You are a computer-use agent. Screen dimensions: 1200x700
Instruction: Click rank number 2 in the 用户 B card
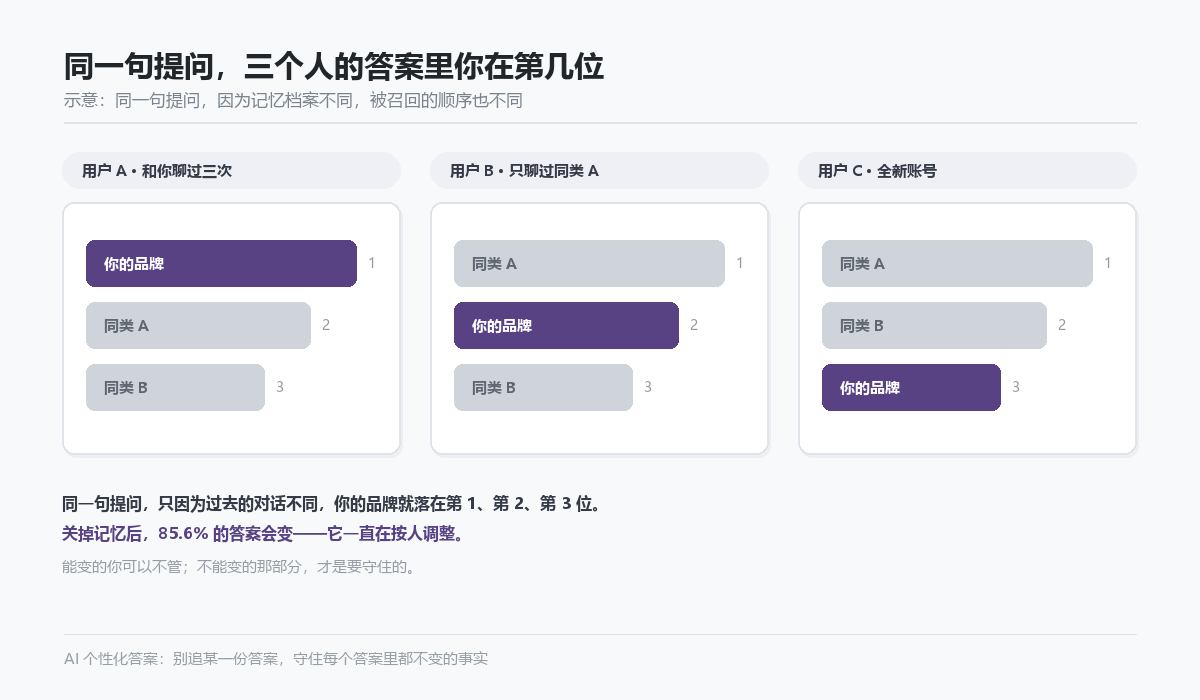point(694,325)
